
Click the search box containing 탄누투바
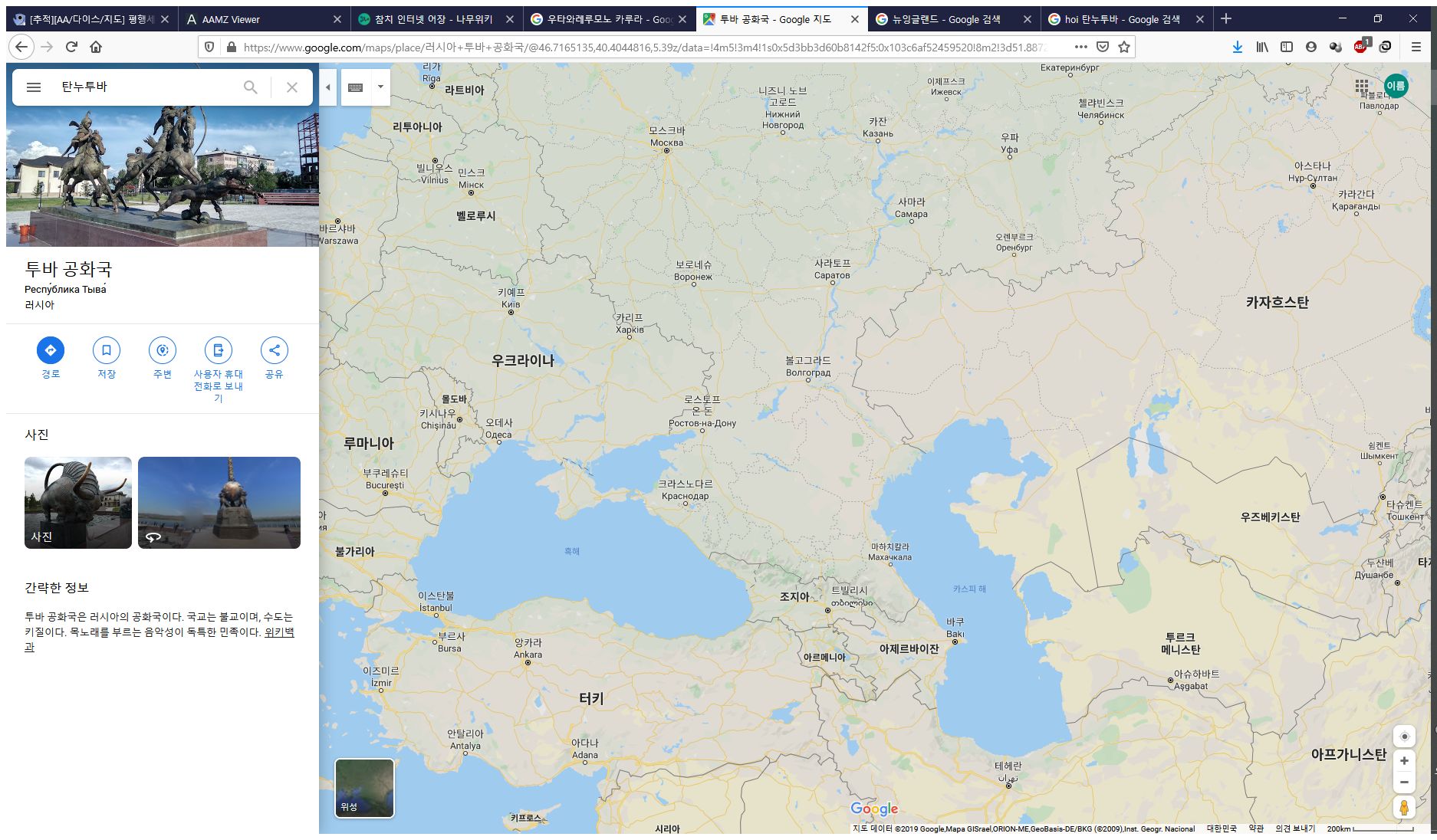click(146, 87)
